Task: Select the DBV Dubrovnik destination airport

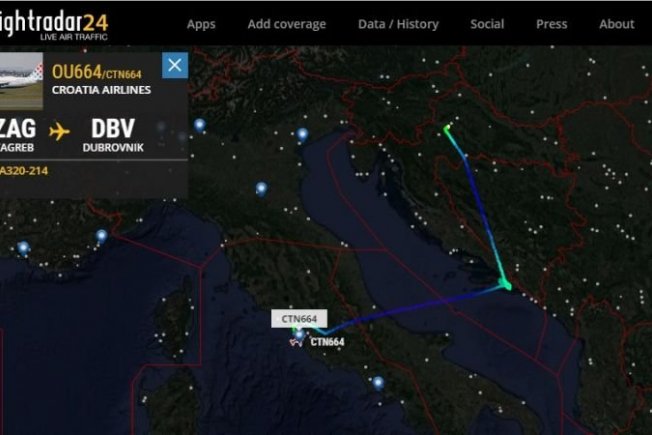Action: pos(113,135)
